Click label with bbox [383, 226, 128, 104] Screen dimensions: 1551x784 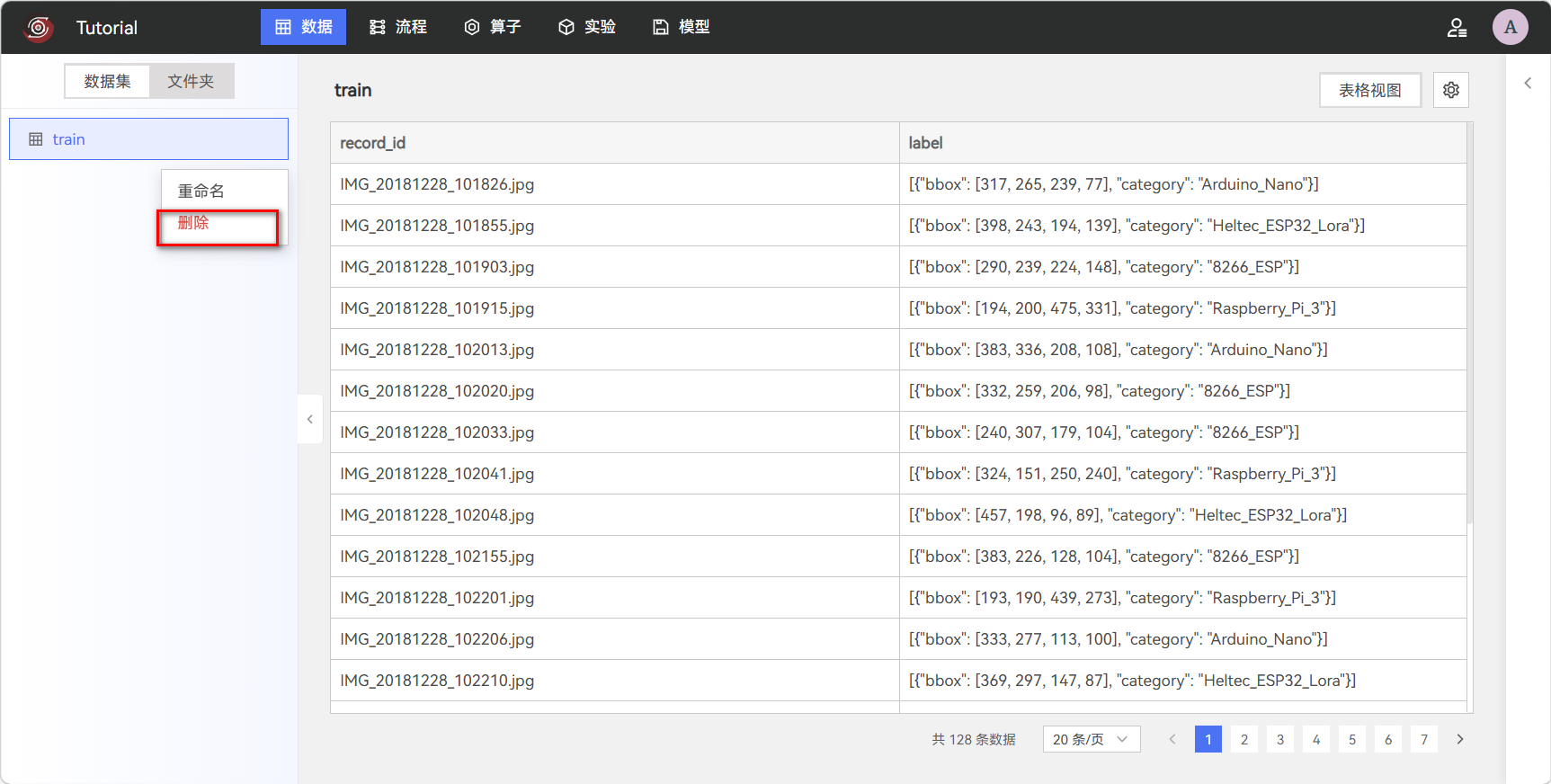click(1183, 557)
